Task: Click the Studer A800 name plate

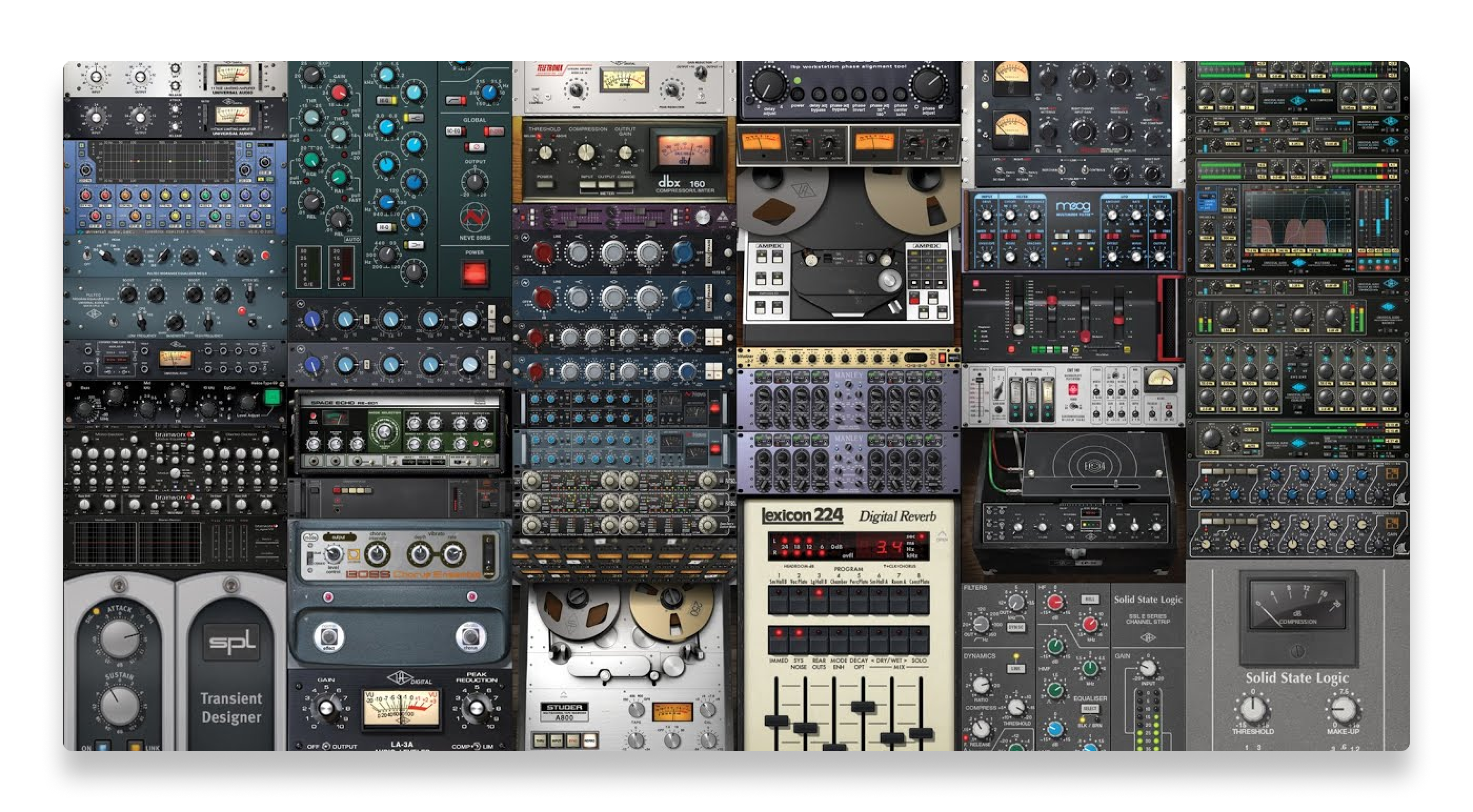Action: [564, 711]
